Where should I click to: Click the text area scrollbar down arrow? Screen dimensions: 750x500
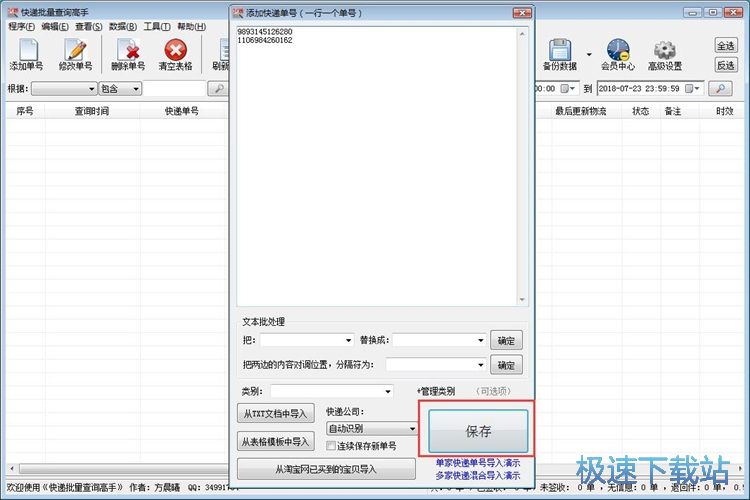click(522, 300)
